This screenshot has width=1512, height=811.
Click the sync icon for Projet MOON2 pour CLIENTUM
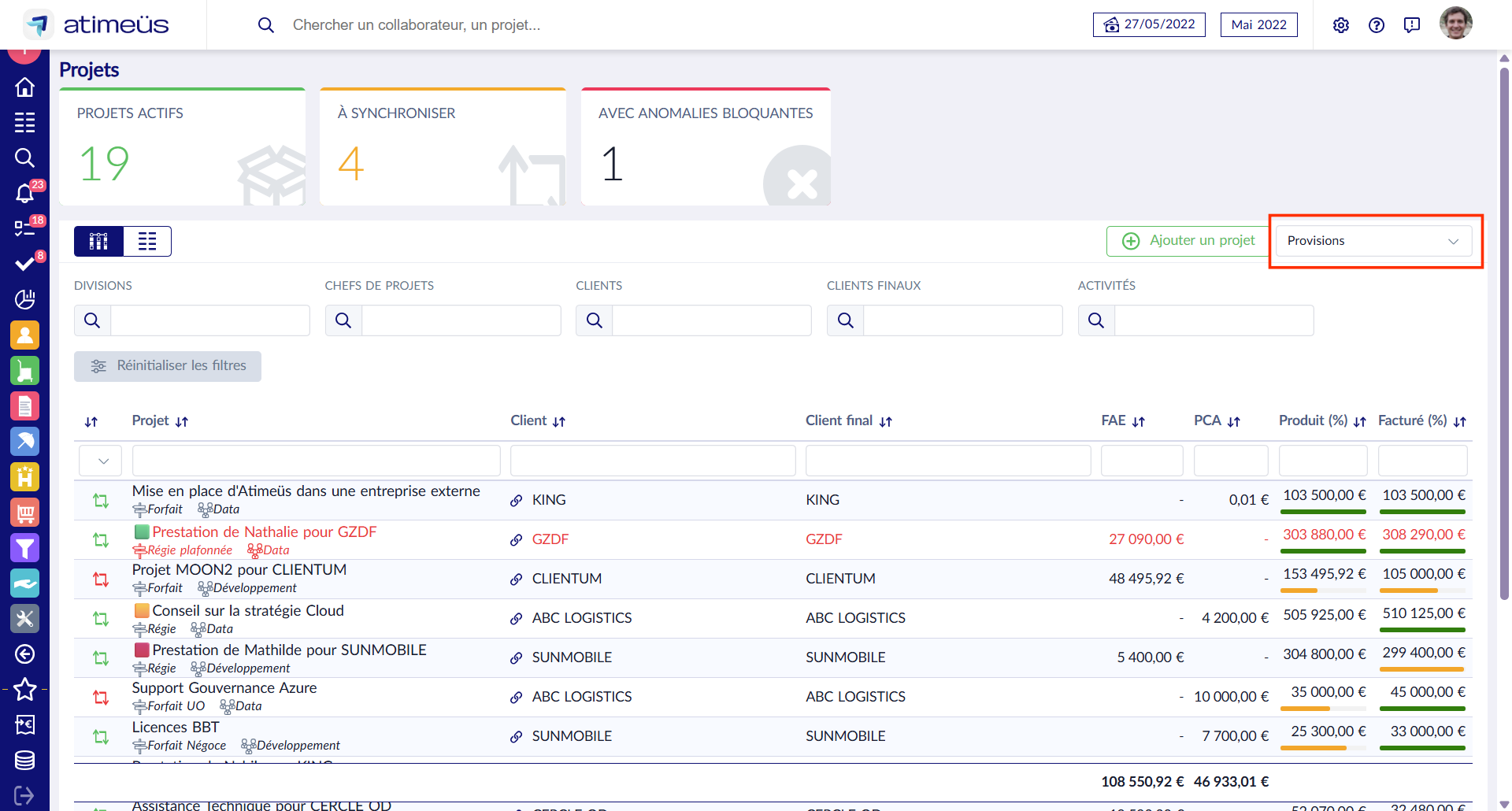101,579
